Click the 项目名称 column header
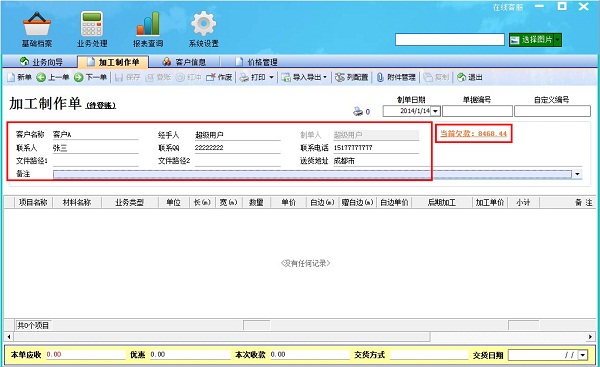The height and width of the screenshot is (367, 600). pos(33,202)
